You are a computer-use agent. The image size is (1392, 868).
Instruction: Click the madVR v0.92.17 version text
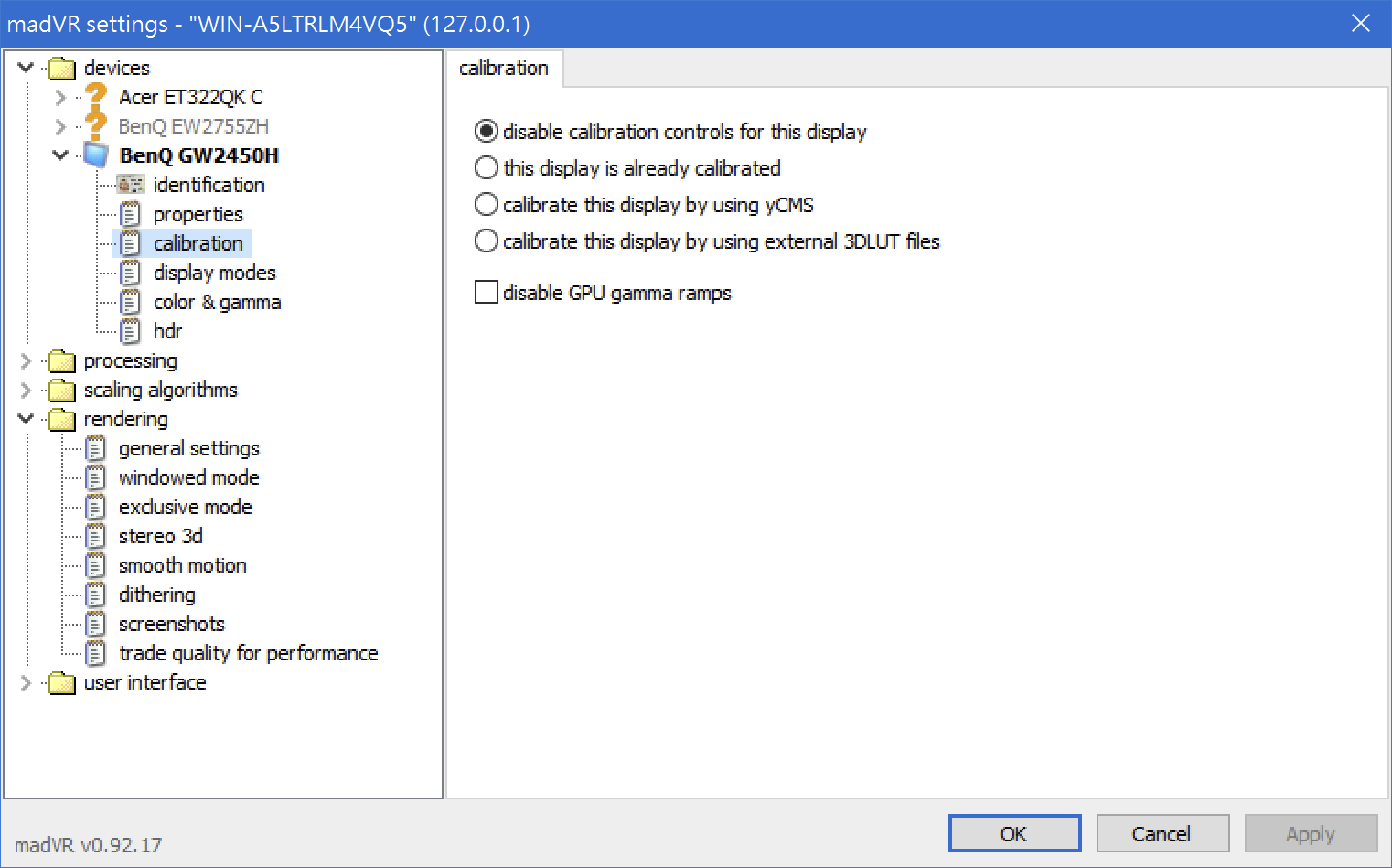click(x=88, y=845)
